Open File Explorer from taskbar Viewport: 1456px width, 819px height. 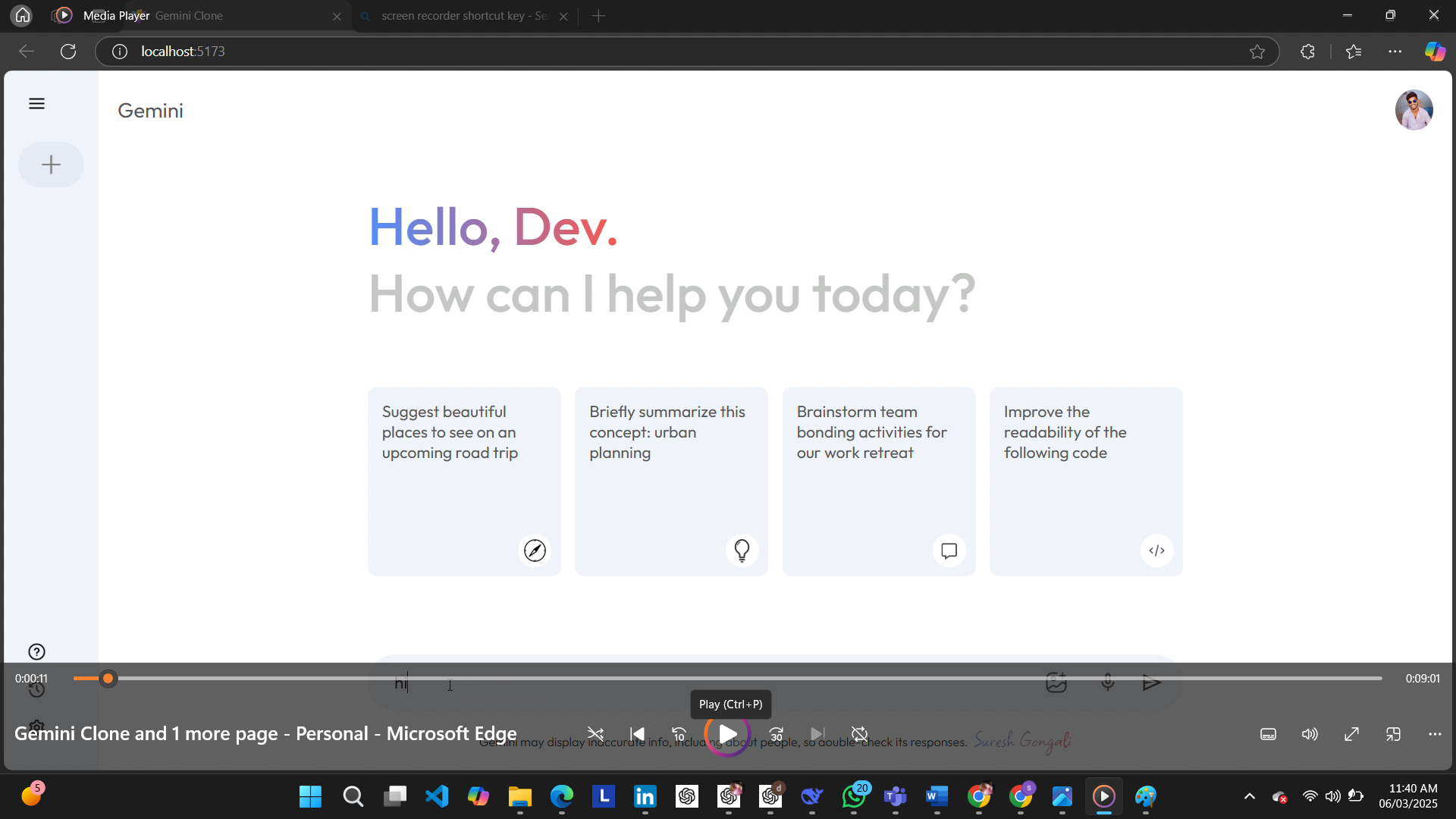coord(519,796)
